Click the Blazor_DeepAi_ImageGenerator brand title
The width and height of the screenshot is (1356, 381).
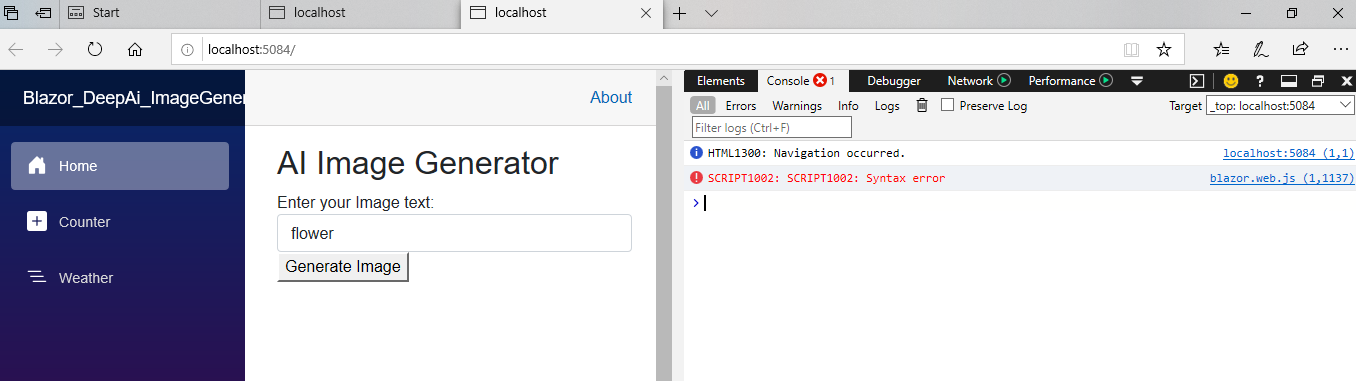click(134, 97)
